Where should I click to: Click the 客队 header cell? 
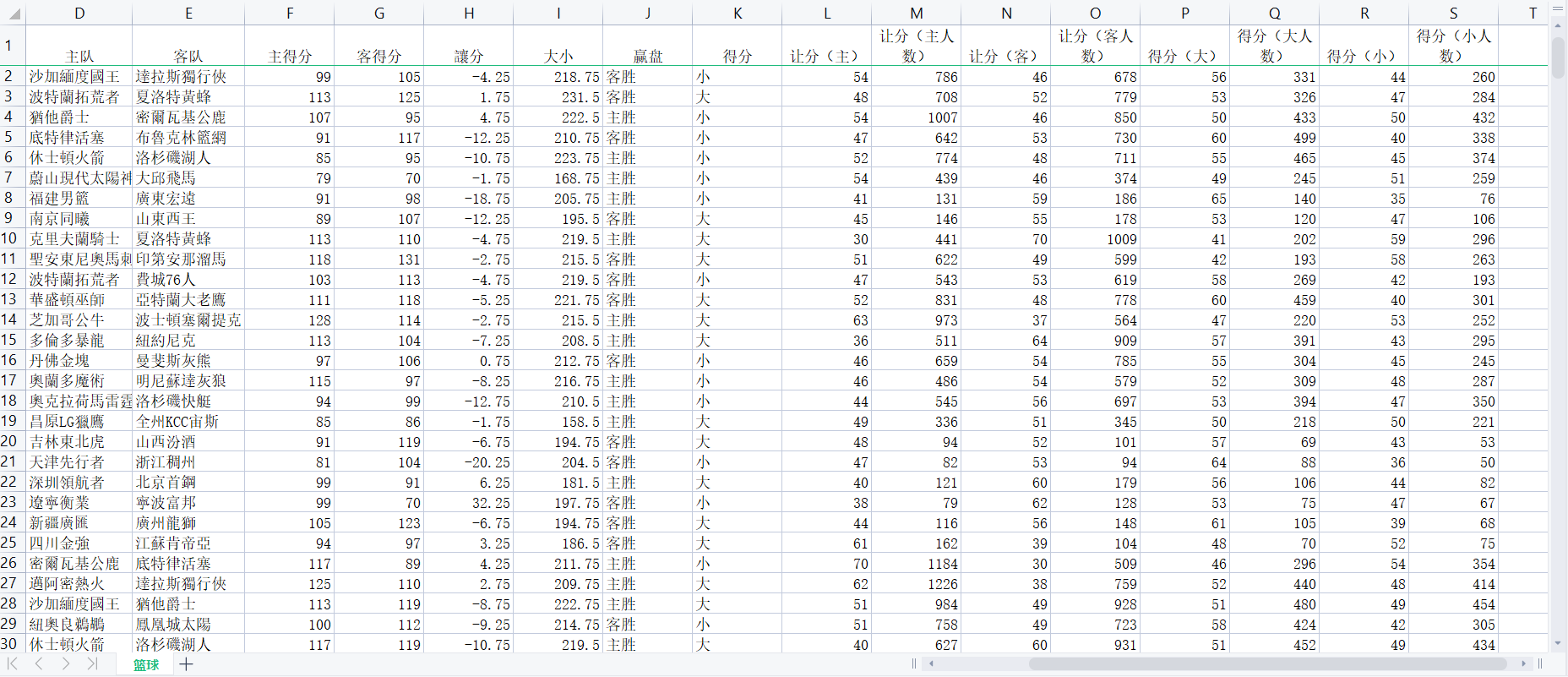188,46
